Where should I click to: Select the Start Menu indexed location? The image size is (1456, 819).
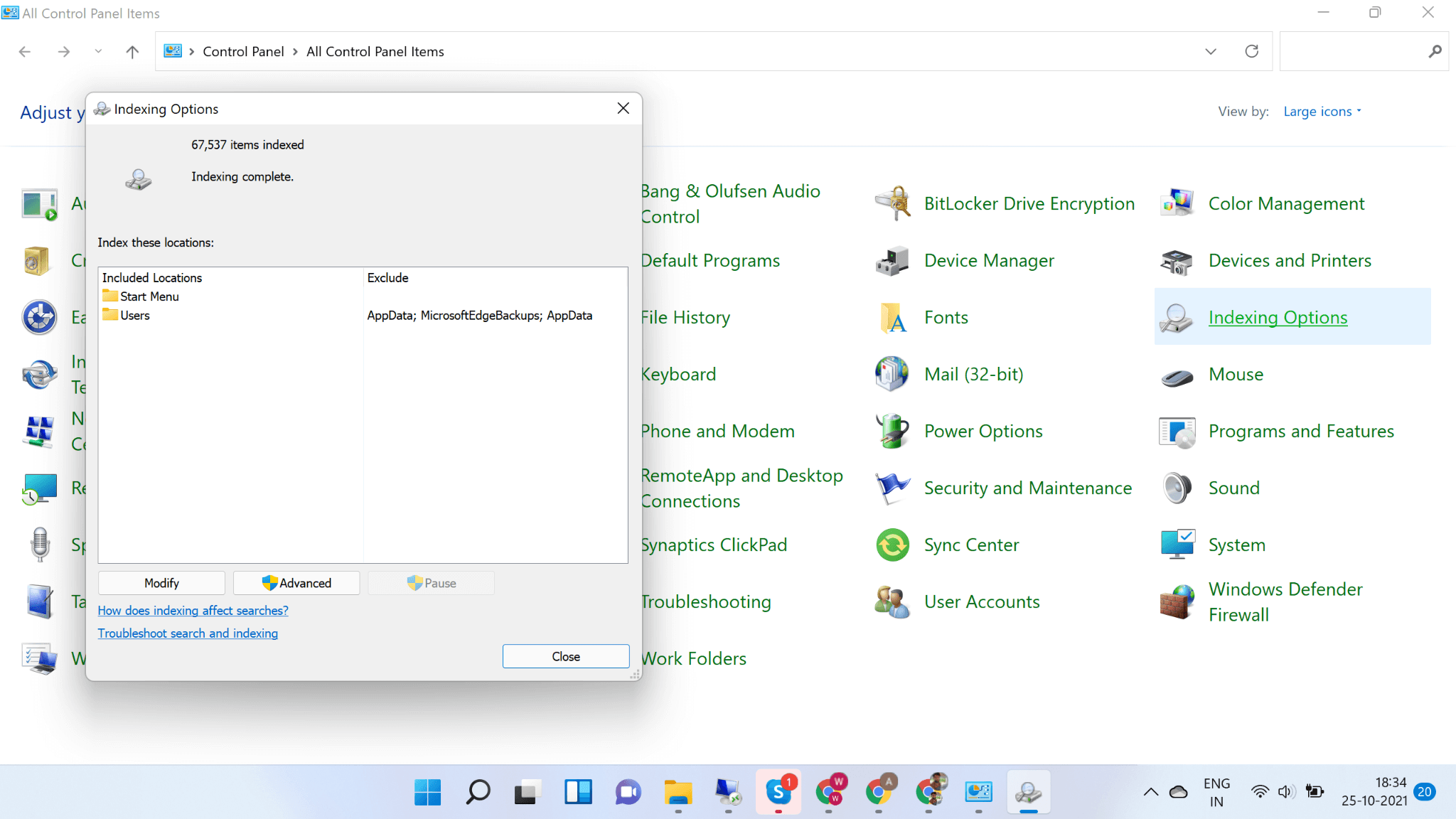(149, 296)
